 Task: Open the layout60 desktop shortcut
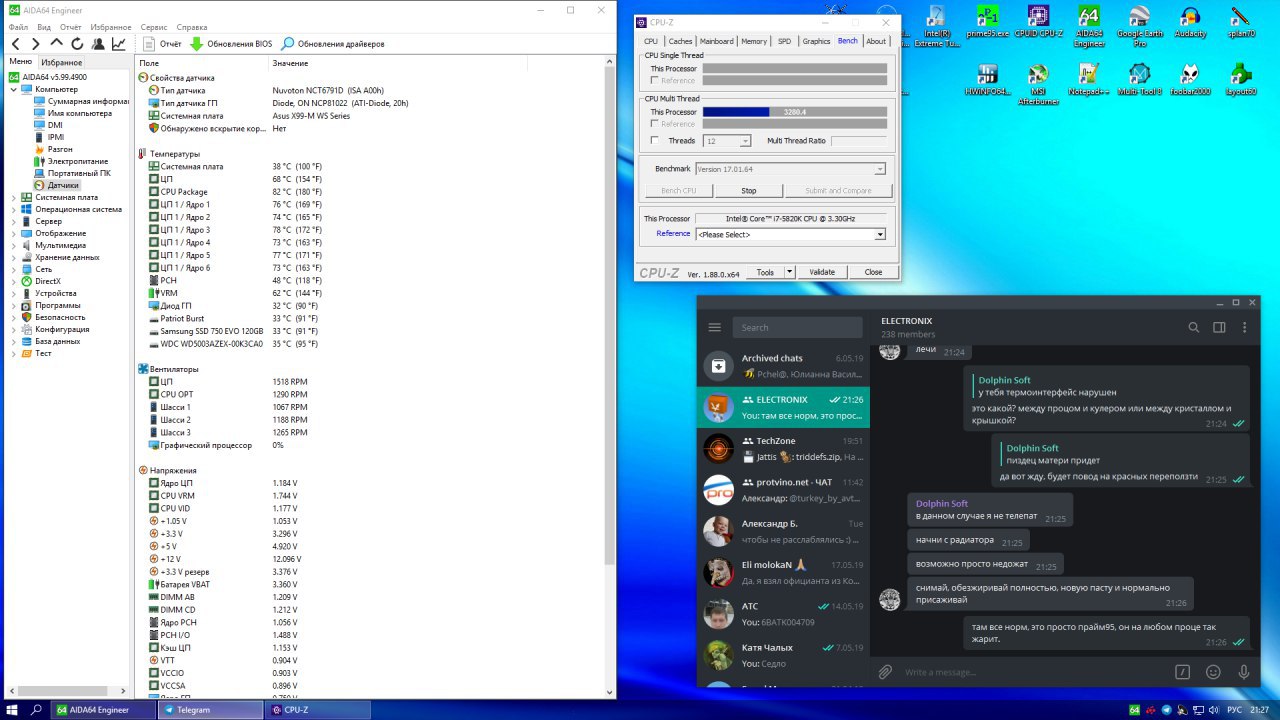[x=1241, y=80]
